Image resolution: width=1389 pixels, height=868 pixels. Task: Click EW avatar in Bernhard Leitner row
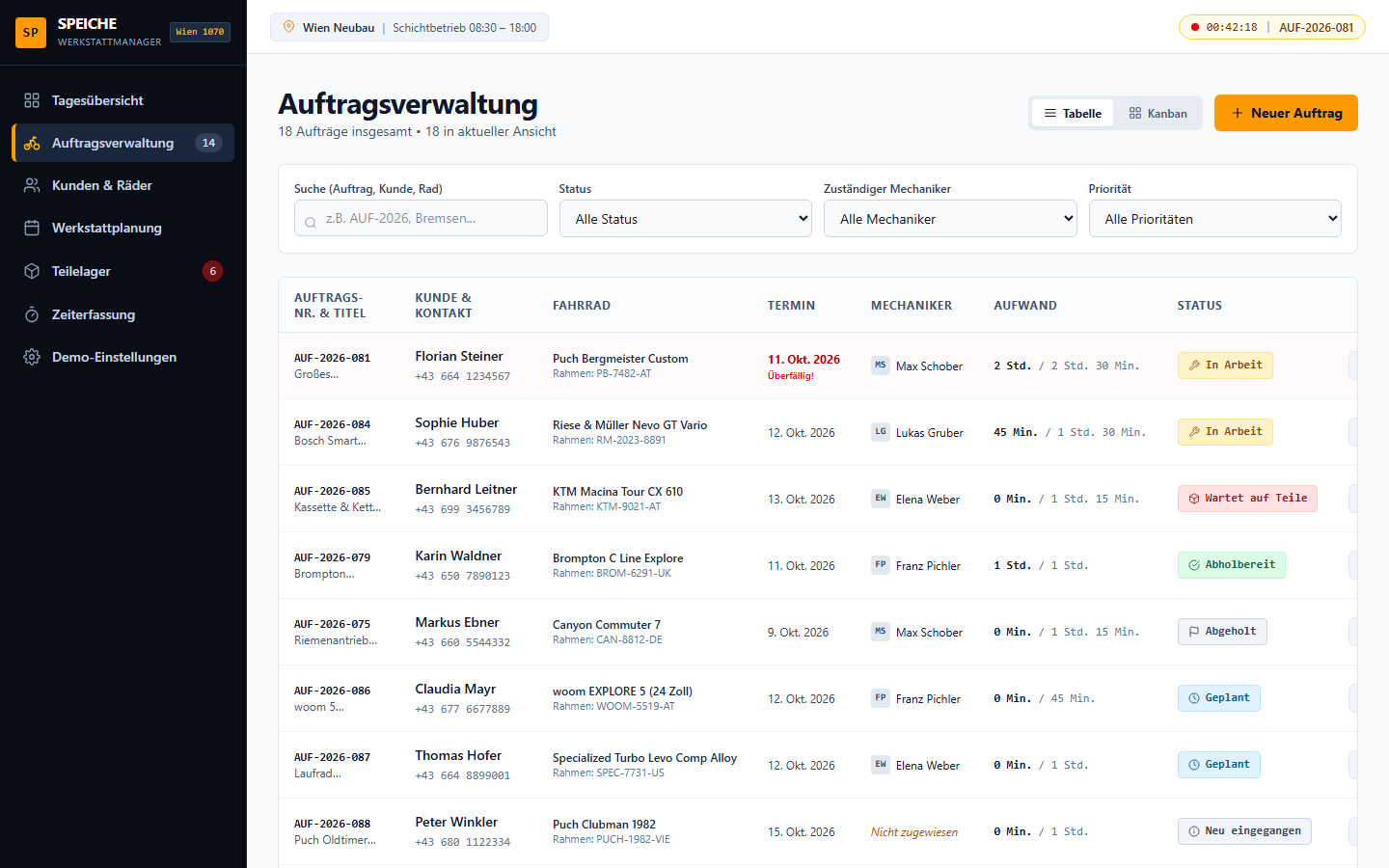[881, 499]
